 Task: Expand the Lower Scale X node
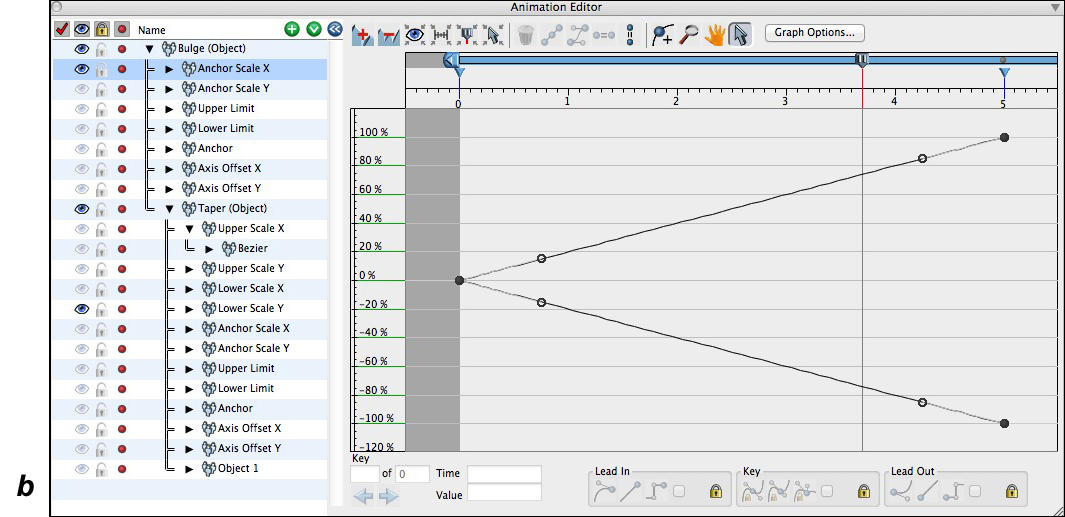[189, 289]
